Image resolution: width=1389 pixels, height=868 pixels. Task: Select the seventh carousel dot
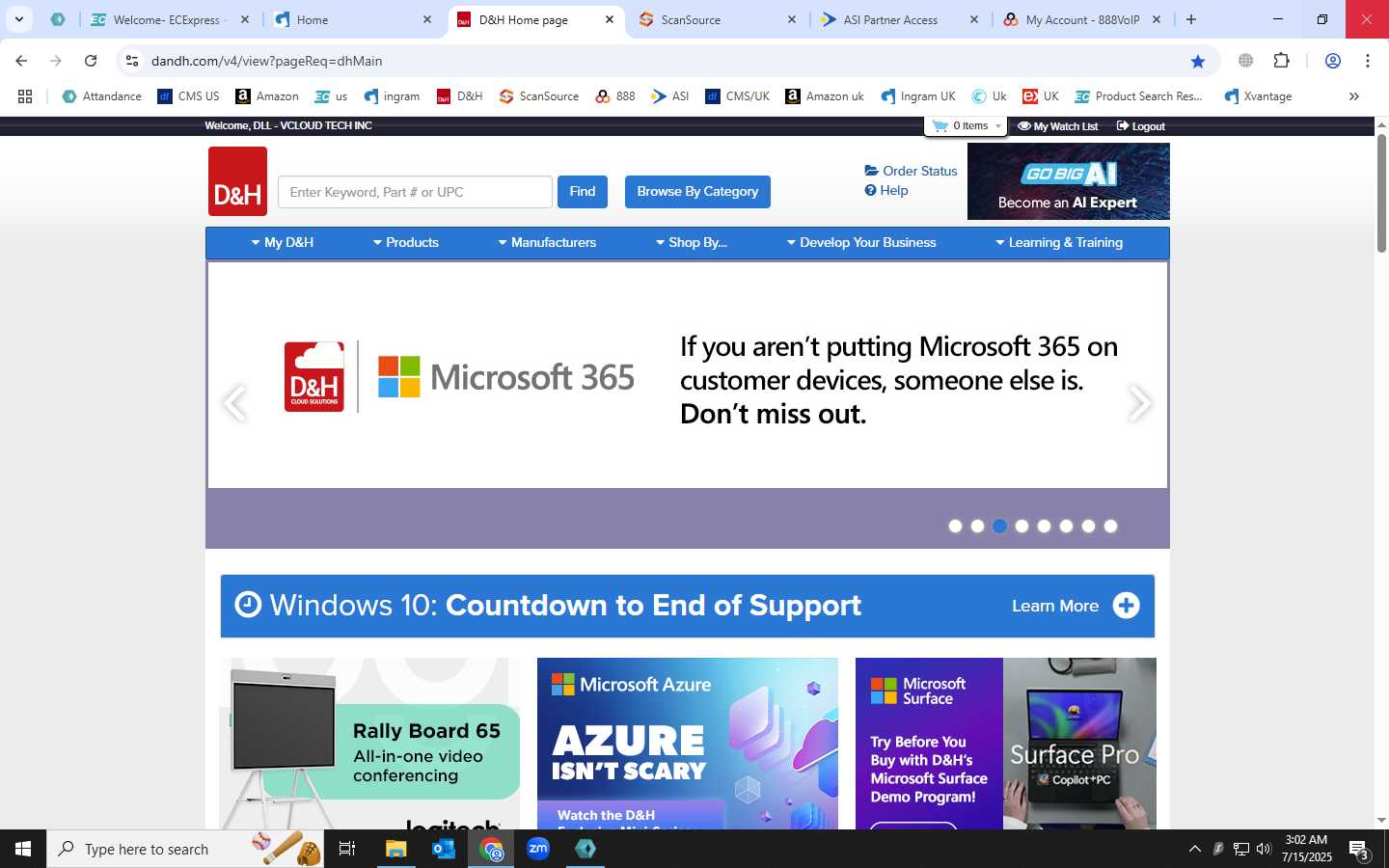click(x=1088, y=526)
